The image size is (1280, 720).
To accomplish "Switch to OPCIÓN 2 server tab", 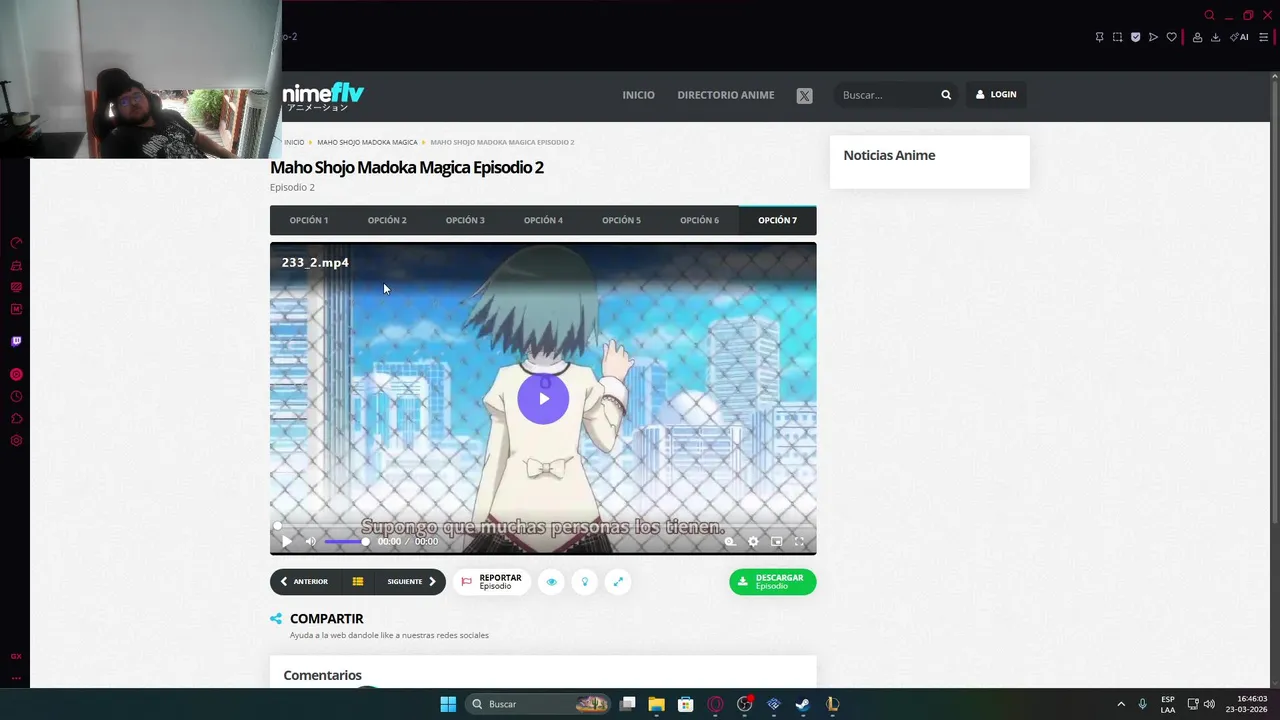I will 387,220.
